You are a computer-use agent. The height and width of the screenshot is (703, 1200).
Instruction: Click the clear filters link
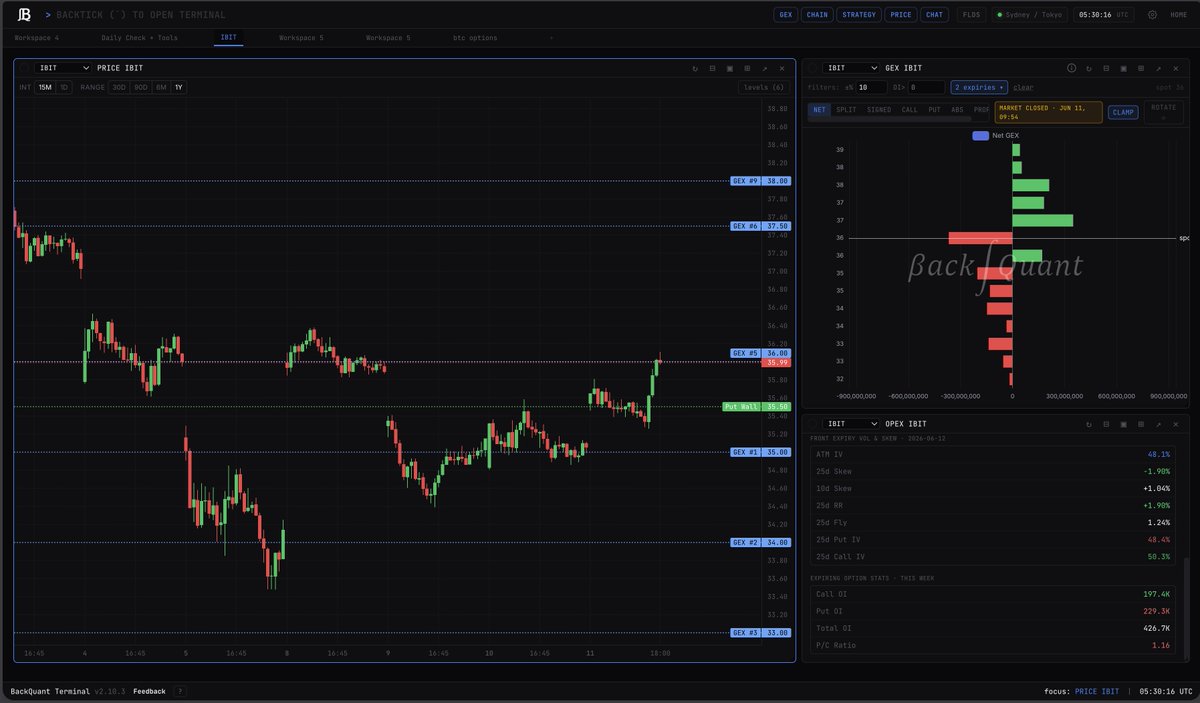click(1023, 87)
